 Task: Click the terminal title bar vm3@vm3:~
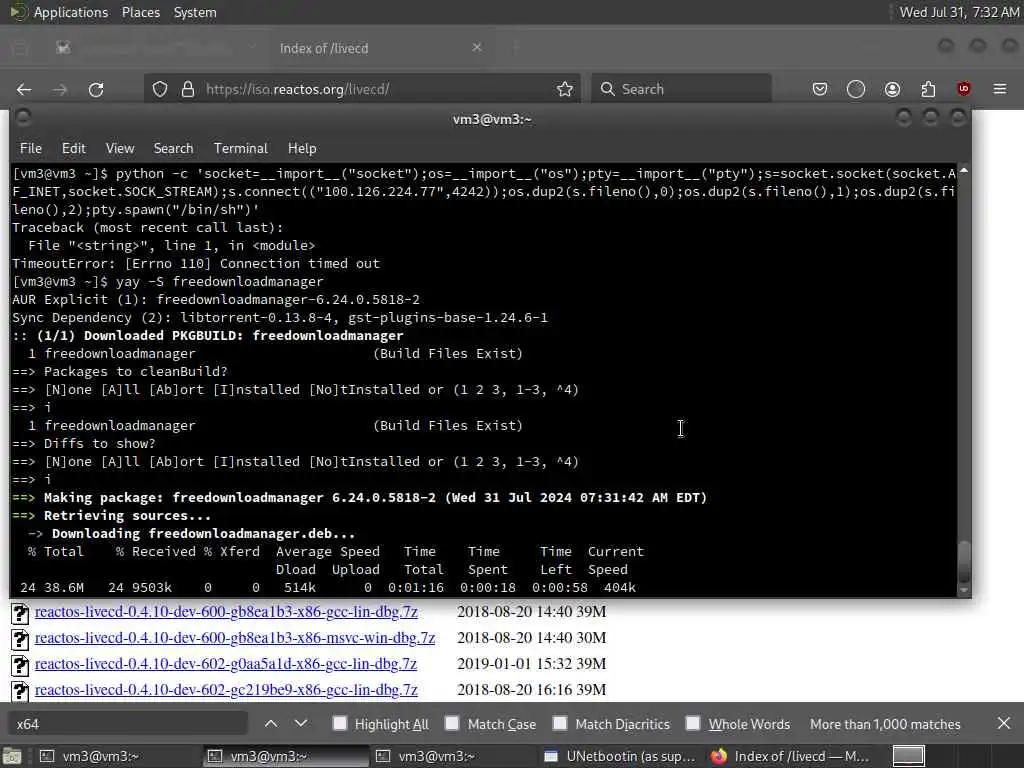point(491,120)
